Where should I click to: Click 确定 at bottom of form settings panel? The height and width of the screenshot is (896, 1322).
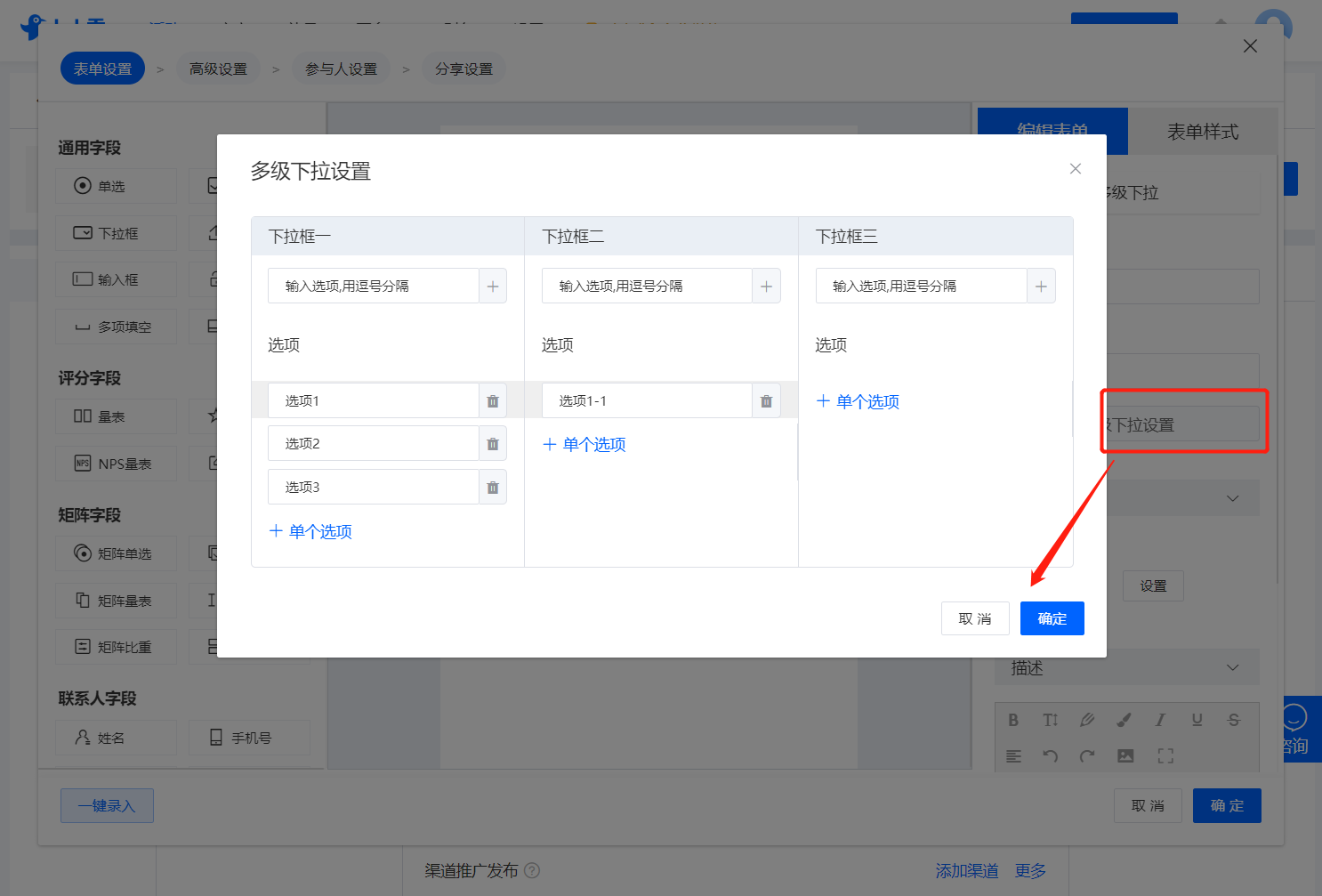1227,805
